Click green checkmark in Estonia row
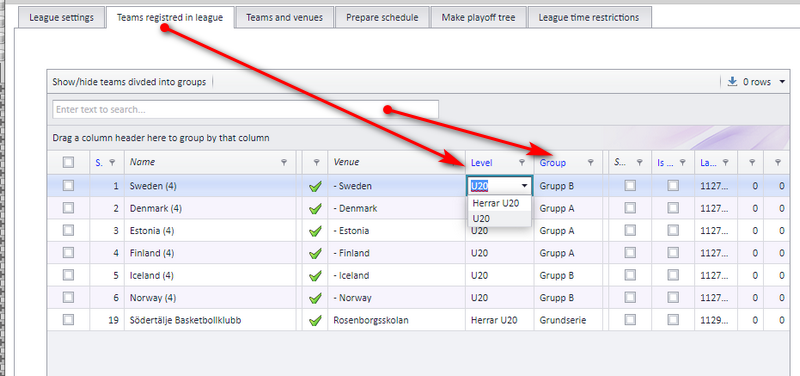Image resolution: width=800 pixels, height=376 pixels. coord(315,231)
